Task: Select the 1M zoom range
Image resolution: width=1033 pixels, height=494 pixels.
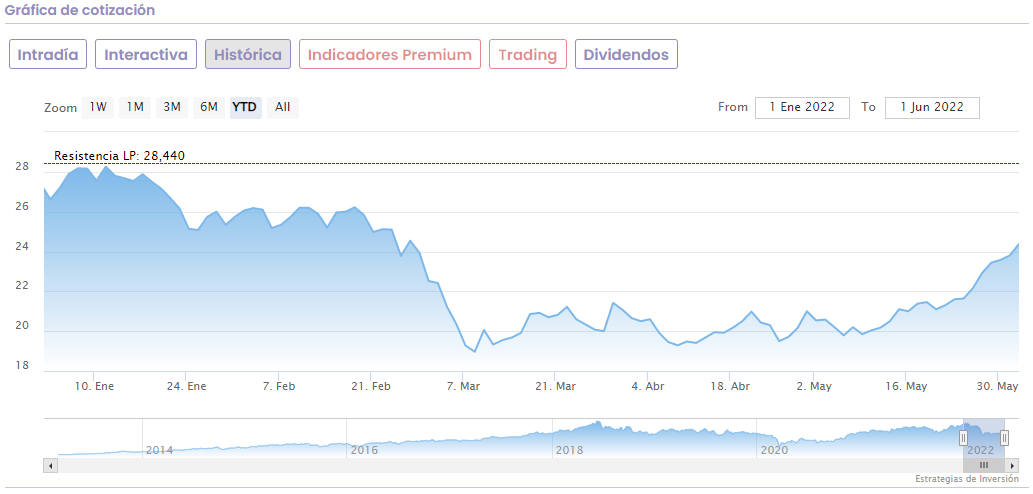Action: coord(135,107)
